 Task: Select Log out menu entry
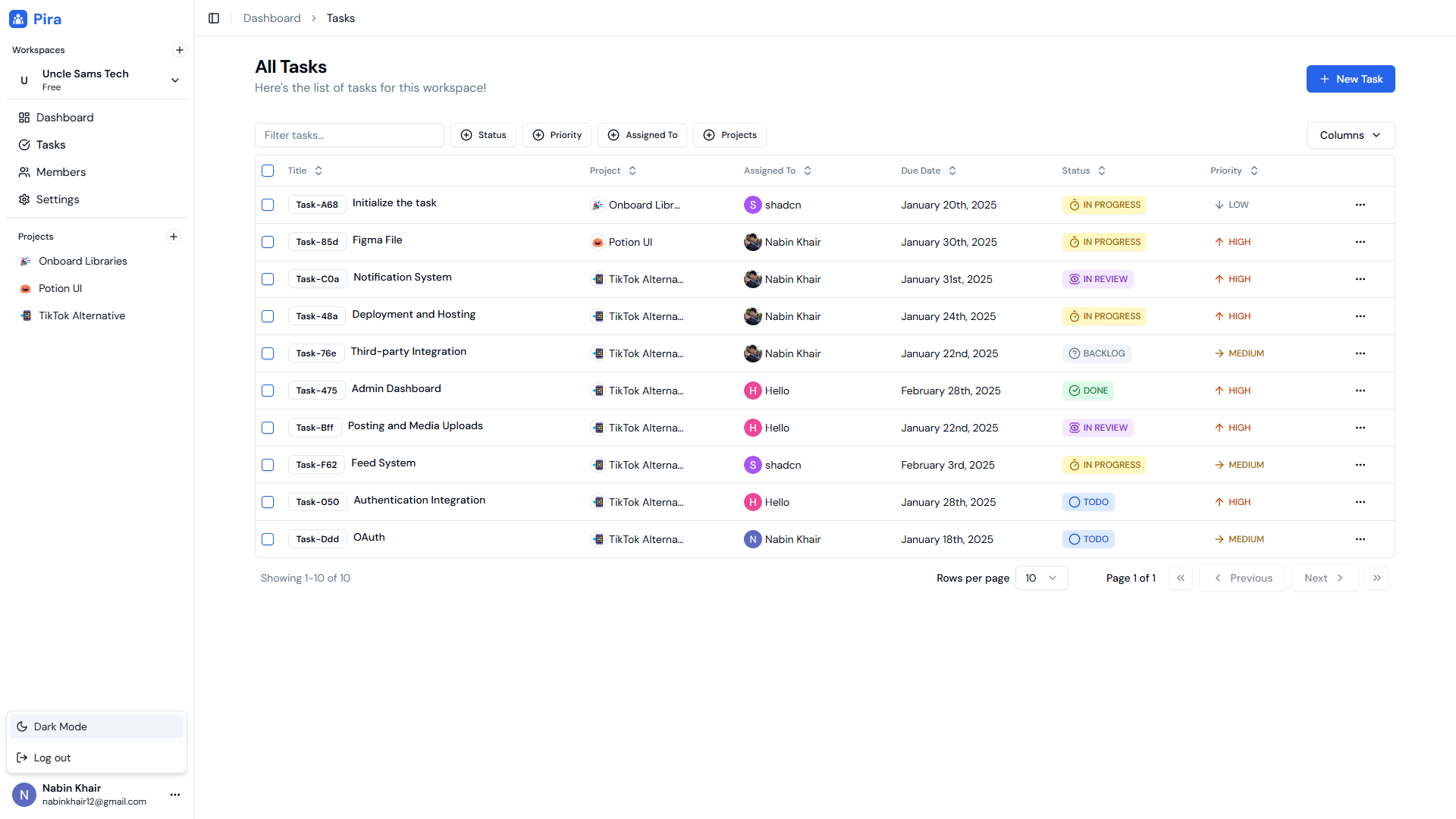coord(97,758)
